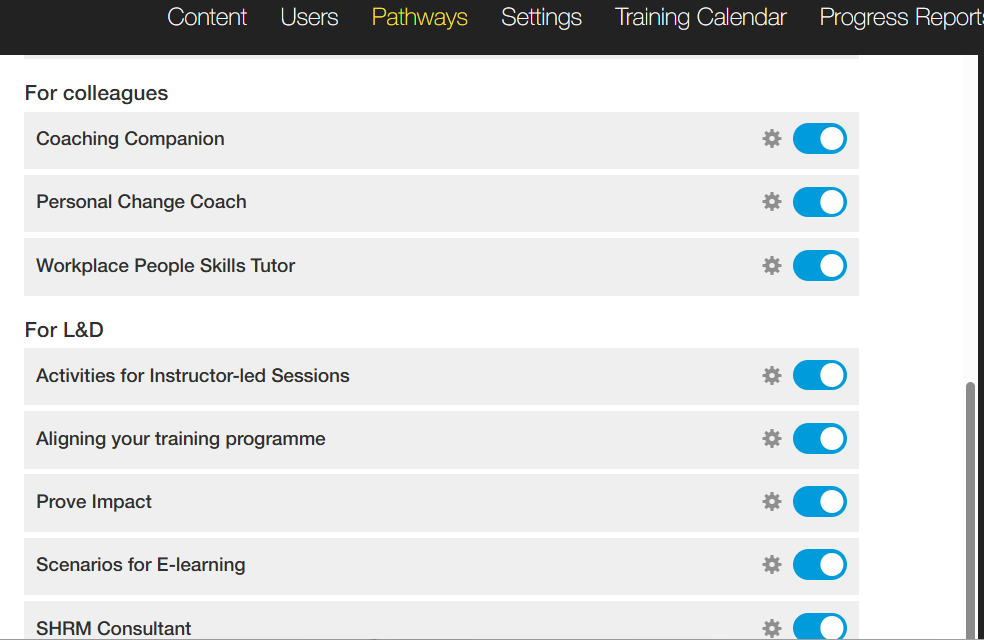The image size is (984, 640).
Task: Open Workplace People Skills Tutor gear settings
Action: coord(772,266)
